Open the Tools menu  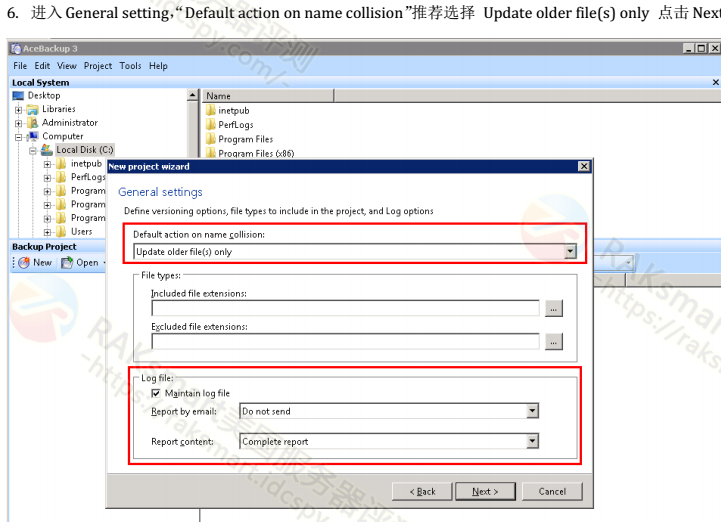click(130, 66)
